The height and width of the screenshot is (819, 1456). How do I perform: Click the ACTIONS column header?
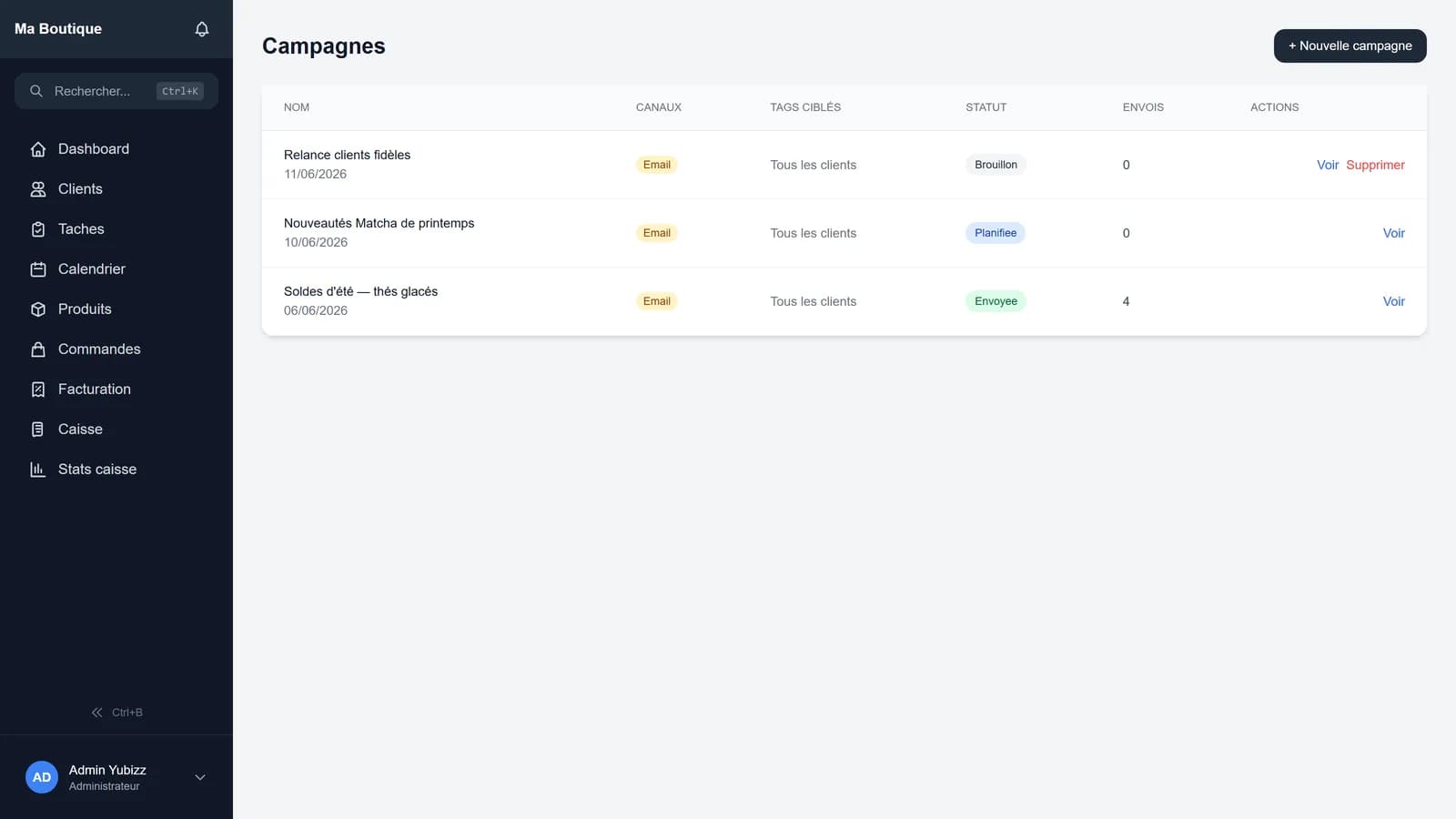1274,107
